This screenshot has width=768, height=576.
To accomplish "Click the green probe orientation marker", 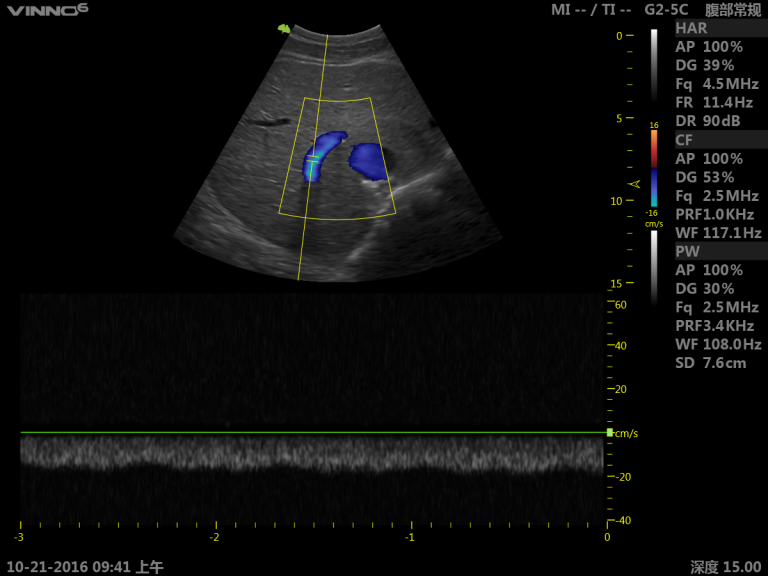I will [284, 29].
